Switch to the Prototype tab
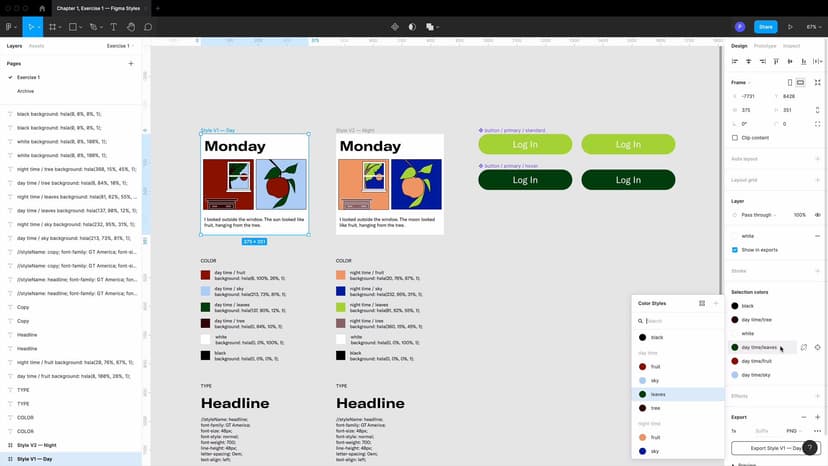Image resolution: width=828 pixels, height=466 pixels. (765, 46)
